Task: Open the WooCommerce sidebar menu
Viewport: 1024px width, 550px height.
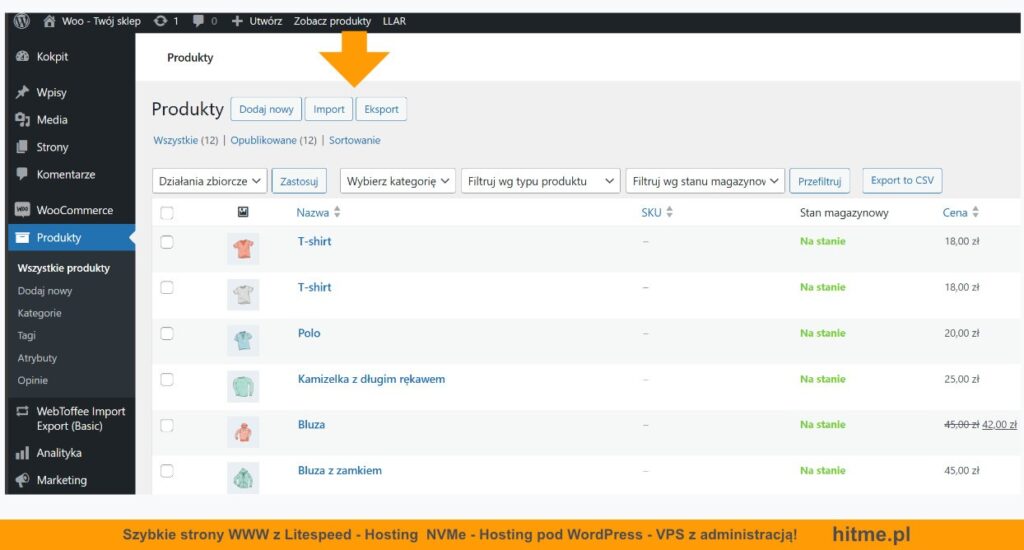Action: (74, 210)
